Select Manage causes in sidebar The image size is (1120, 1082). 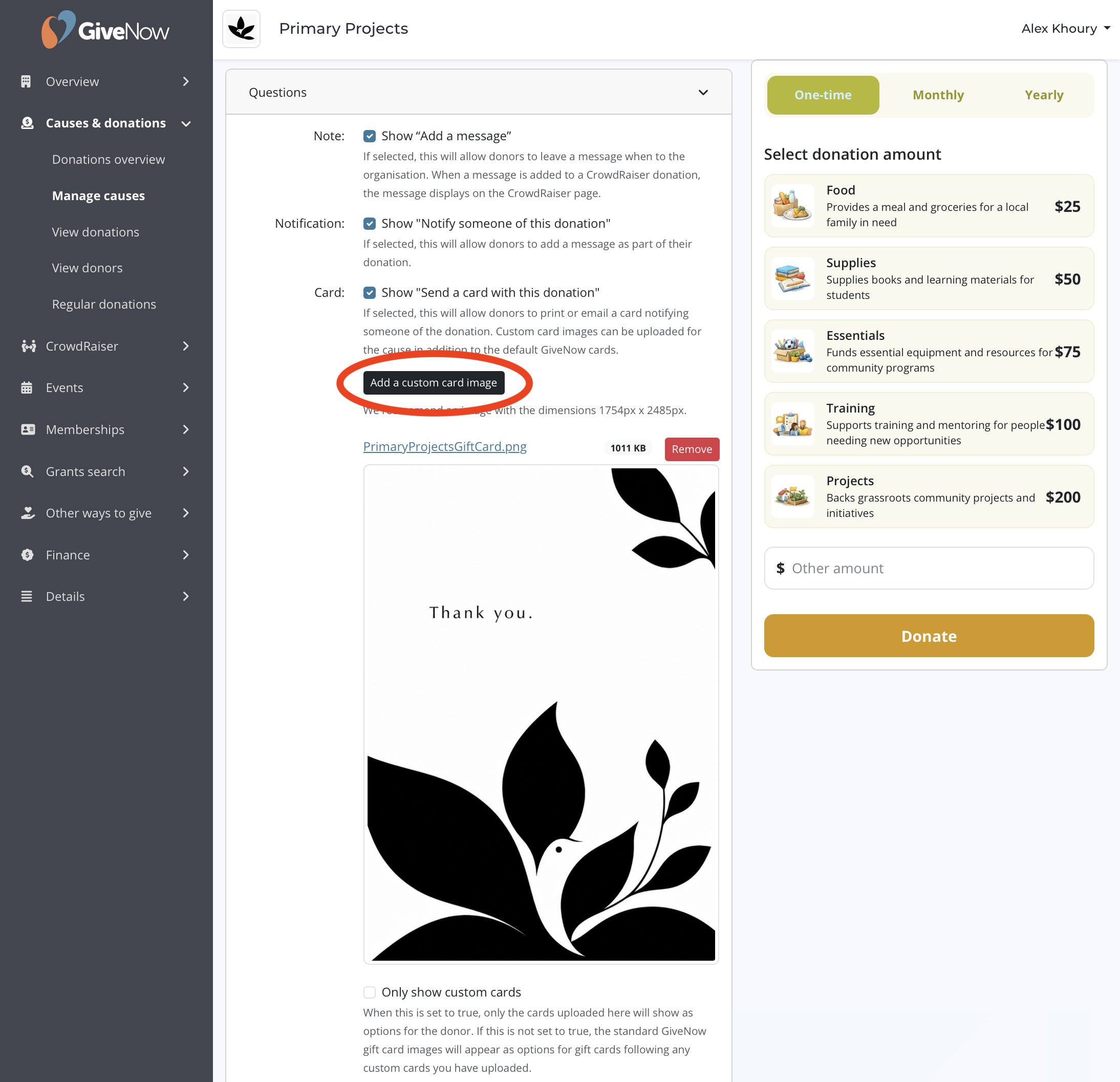98,196
